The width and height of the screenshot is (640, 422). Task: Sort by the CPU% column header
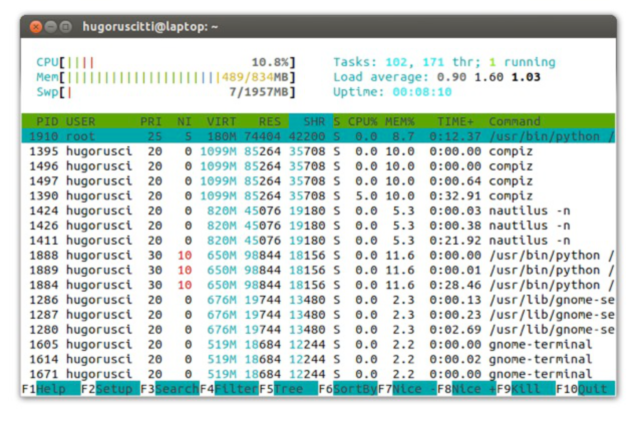pos(362,121)
